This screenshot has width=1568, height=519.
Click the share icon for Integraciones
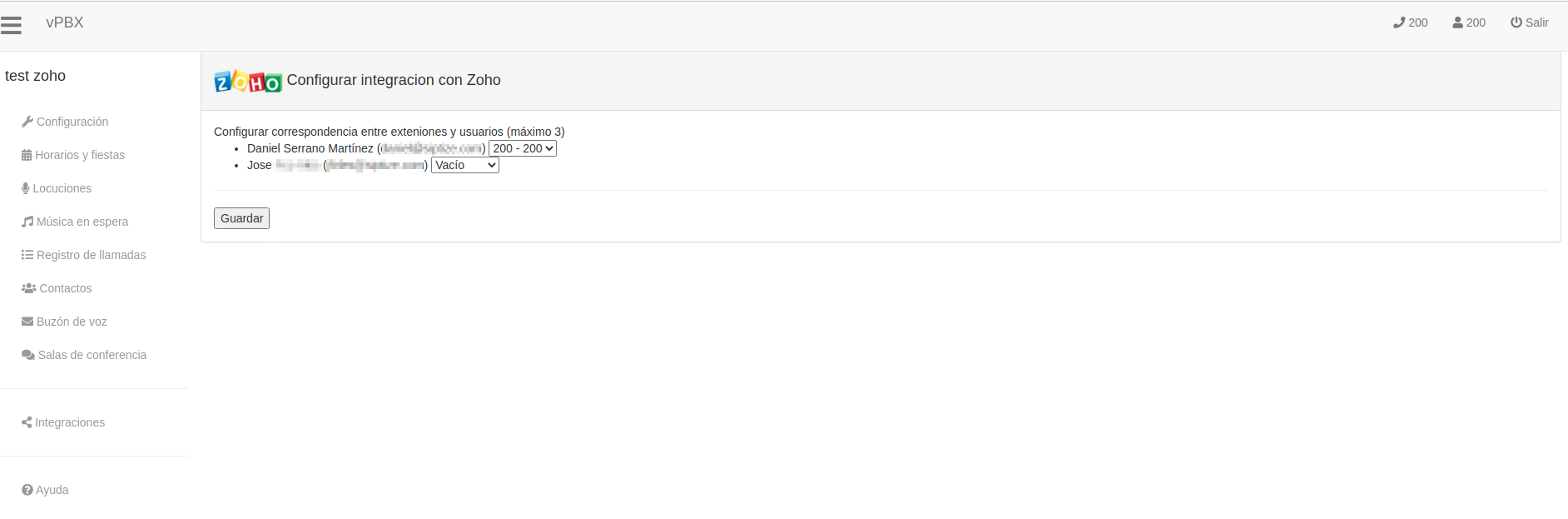[x=27, y=422]
